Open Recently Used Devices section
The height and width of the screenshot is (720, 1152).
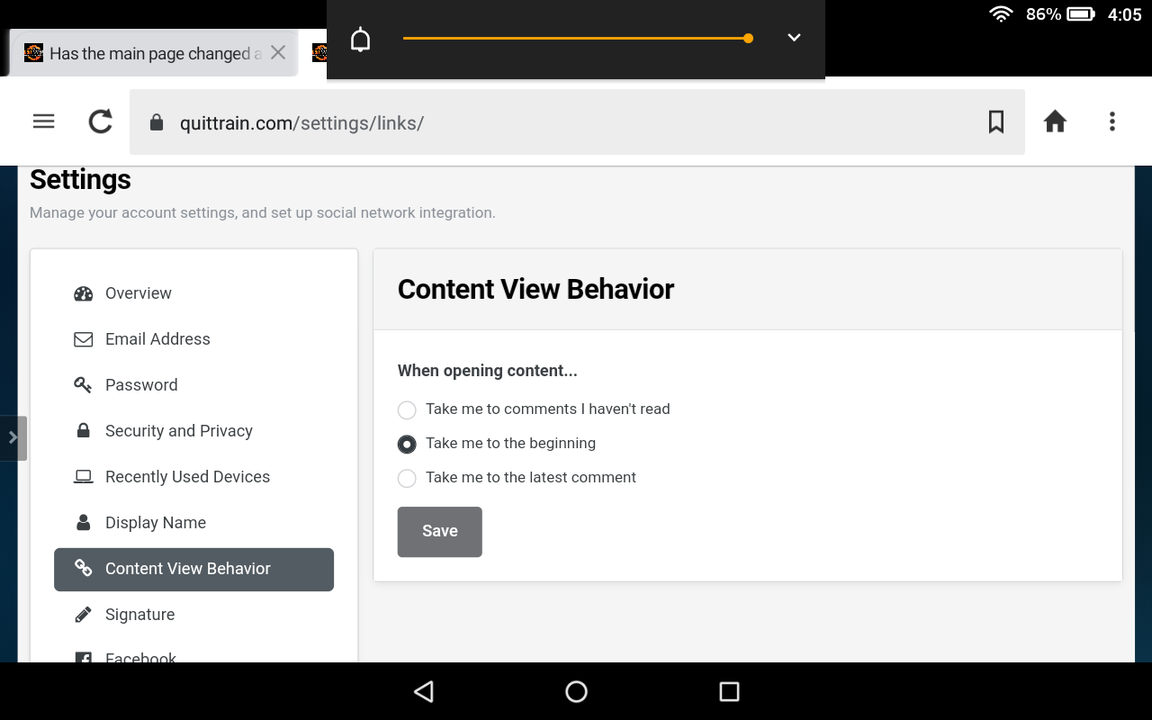pos(187,477)
